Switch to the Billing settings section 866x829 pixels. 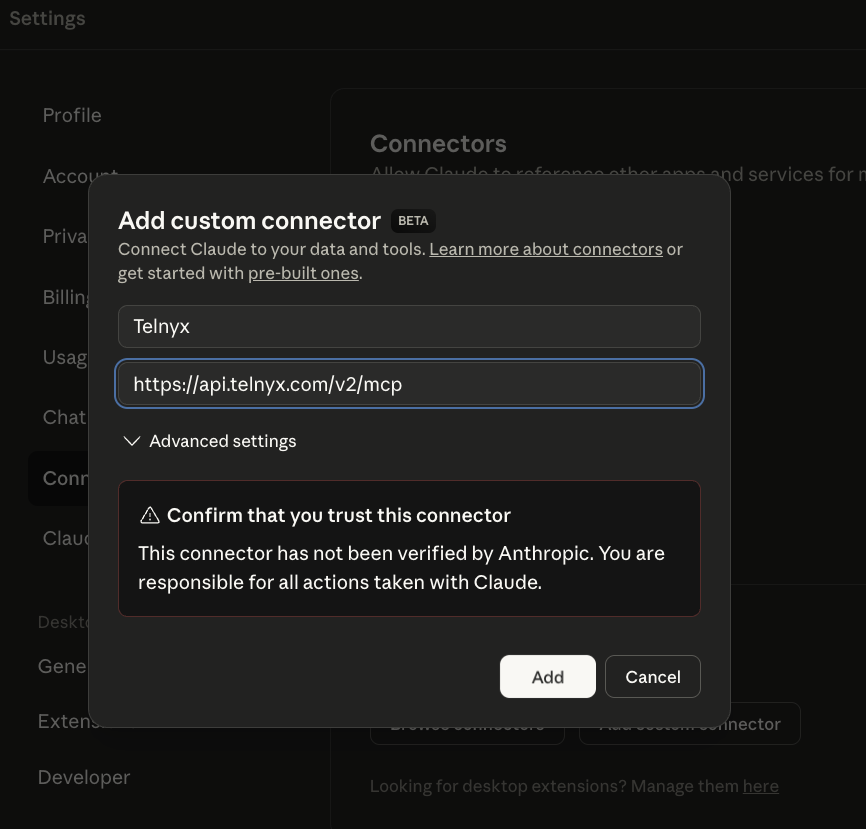(x=64, y=297)
